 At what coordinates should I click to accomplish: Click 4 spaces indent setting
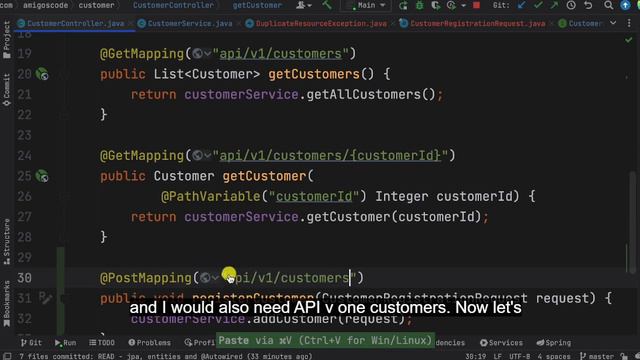click(x=554, y=356)
